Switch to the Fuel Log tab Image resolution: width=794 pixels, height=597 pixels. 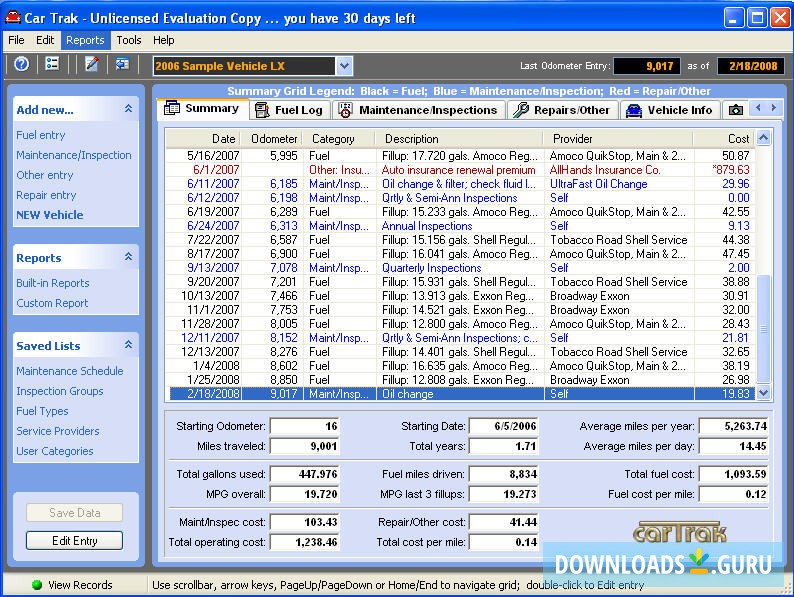[288, 110]
